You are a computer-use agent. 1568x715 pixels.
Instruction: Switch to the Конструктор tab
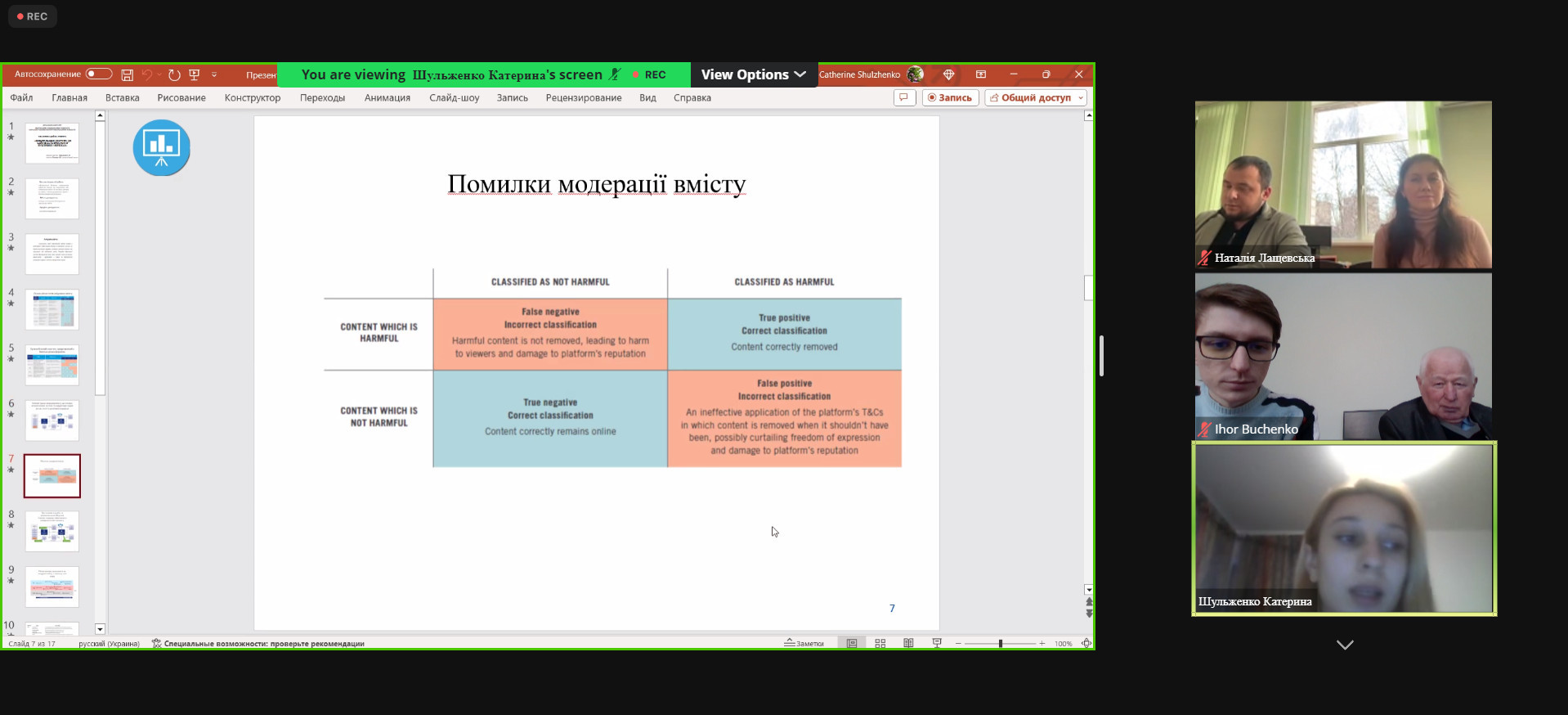pyautogui.click(x=253, y=97)
